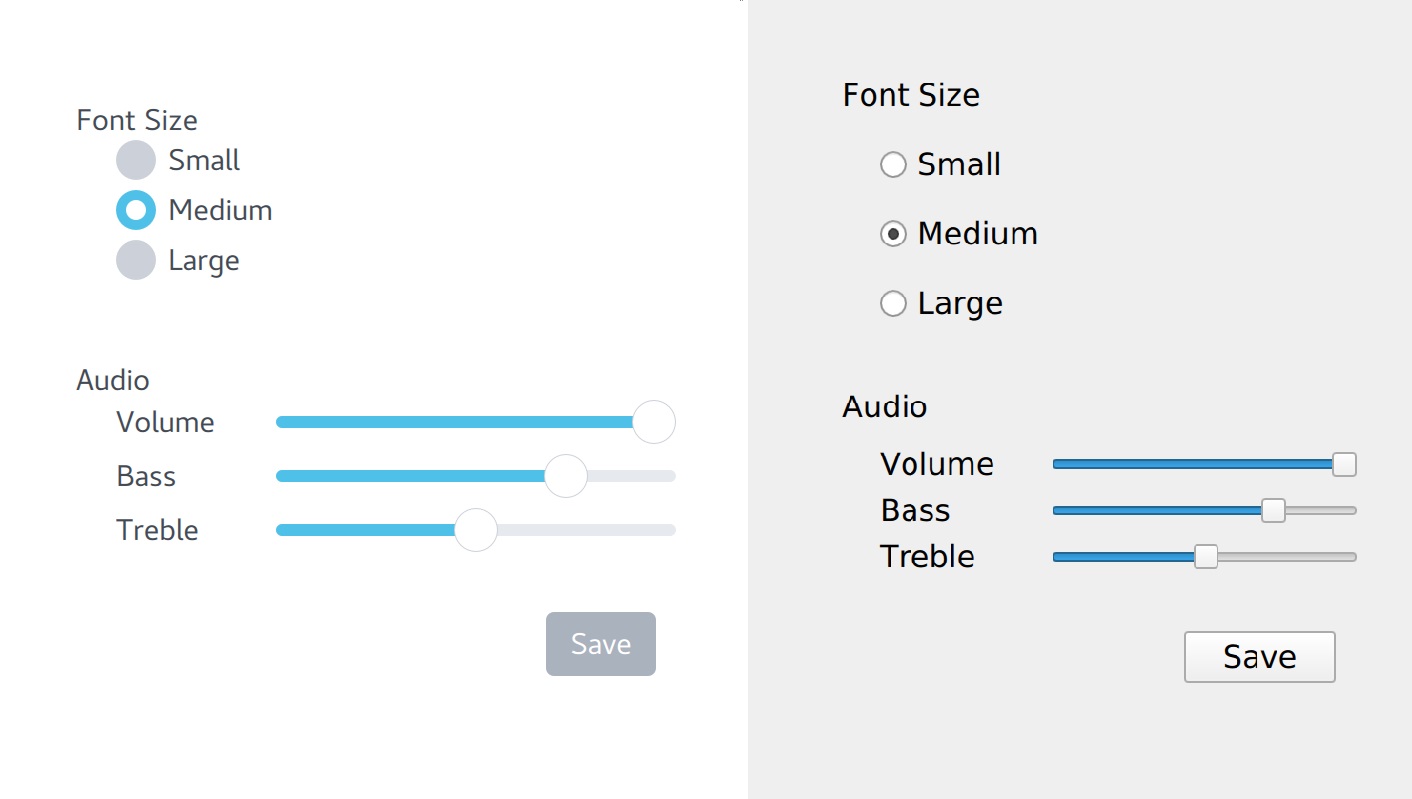Click the round Volume slider handle in white panel
Viewport: 1412px width, 799px height.
[x=655, y=422]
